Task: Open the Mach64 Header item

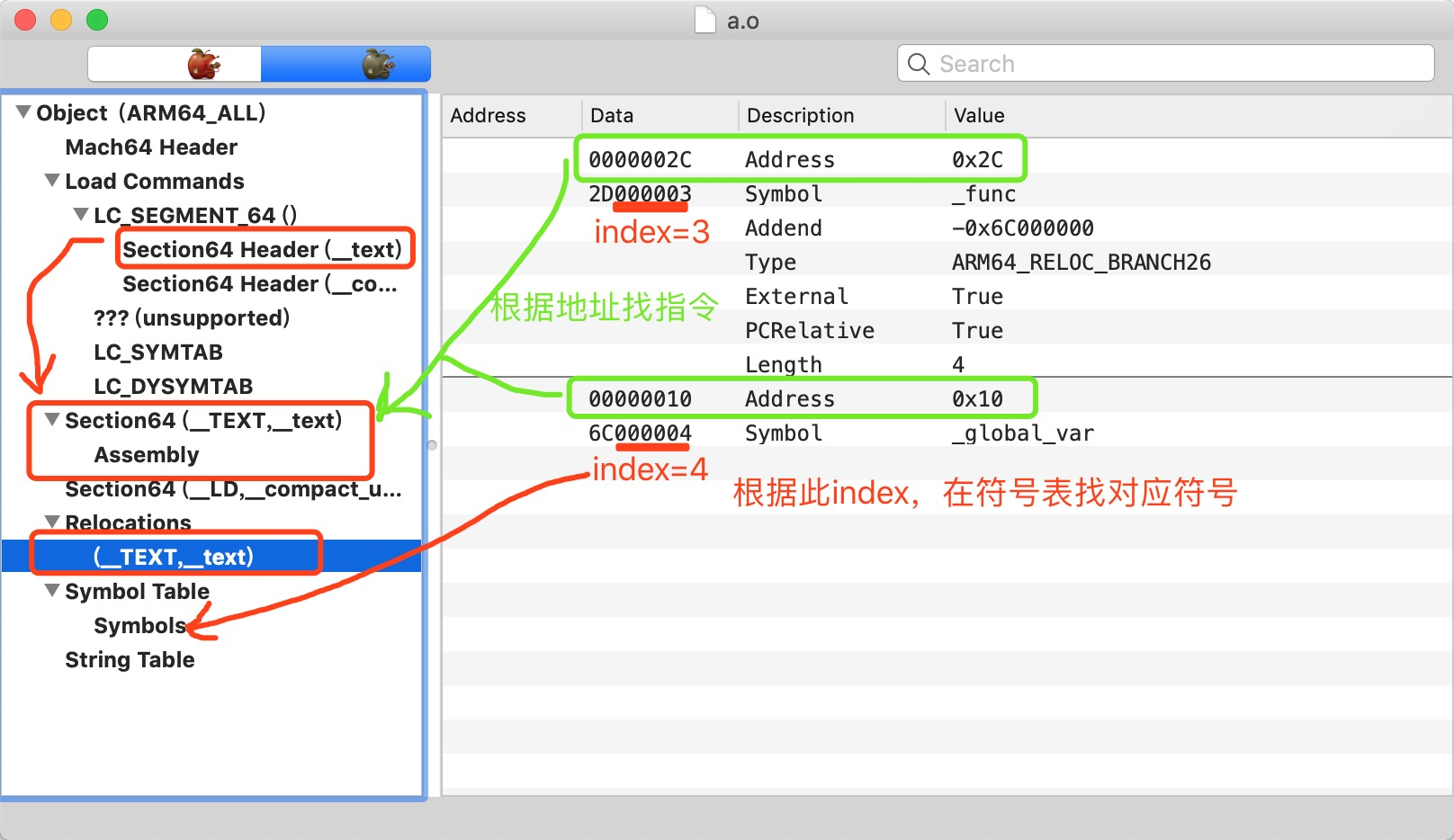Action: click(x=151, y=147)
